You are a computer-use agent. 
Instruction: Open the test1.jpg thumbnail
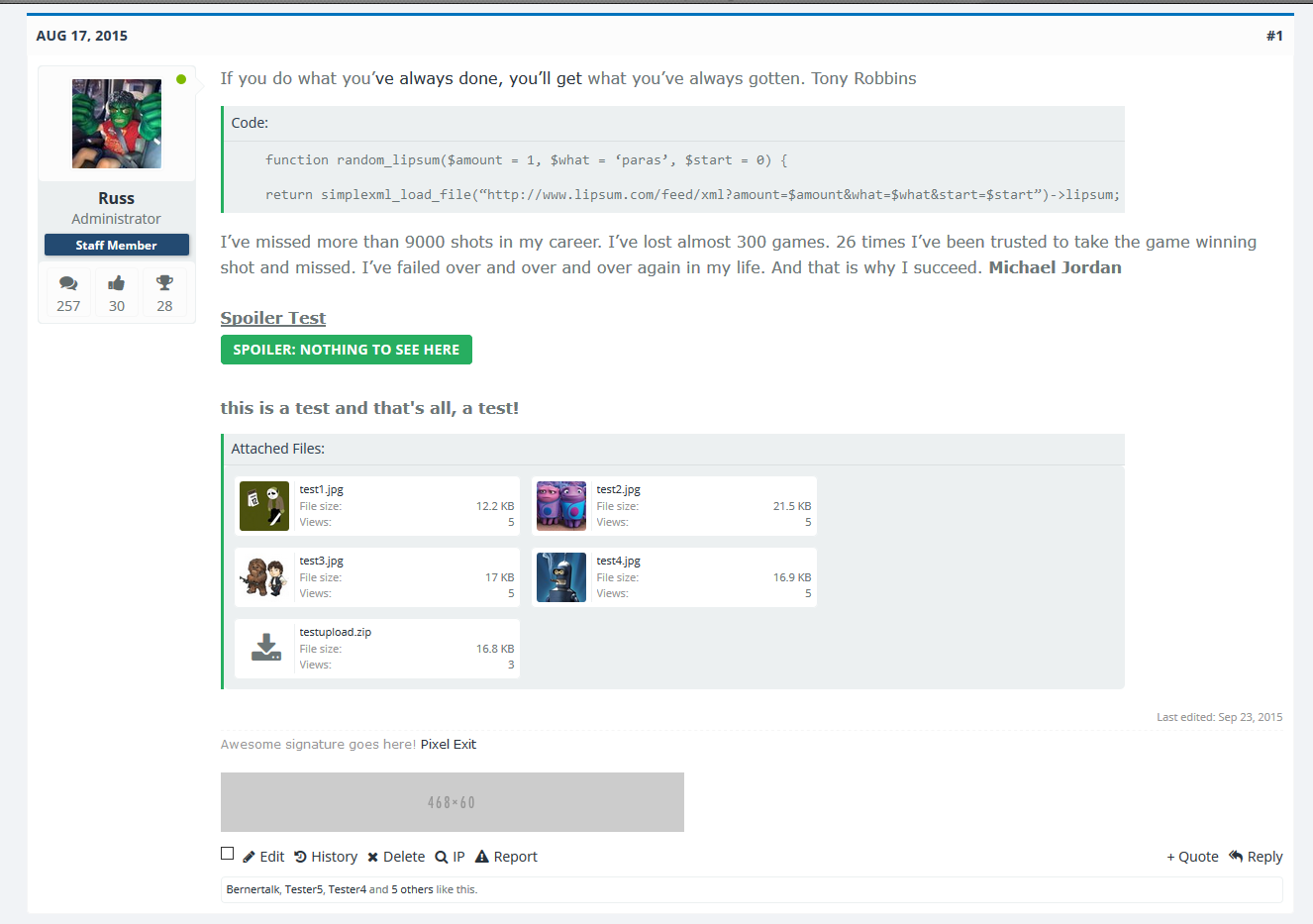pos(264,506)
